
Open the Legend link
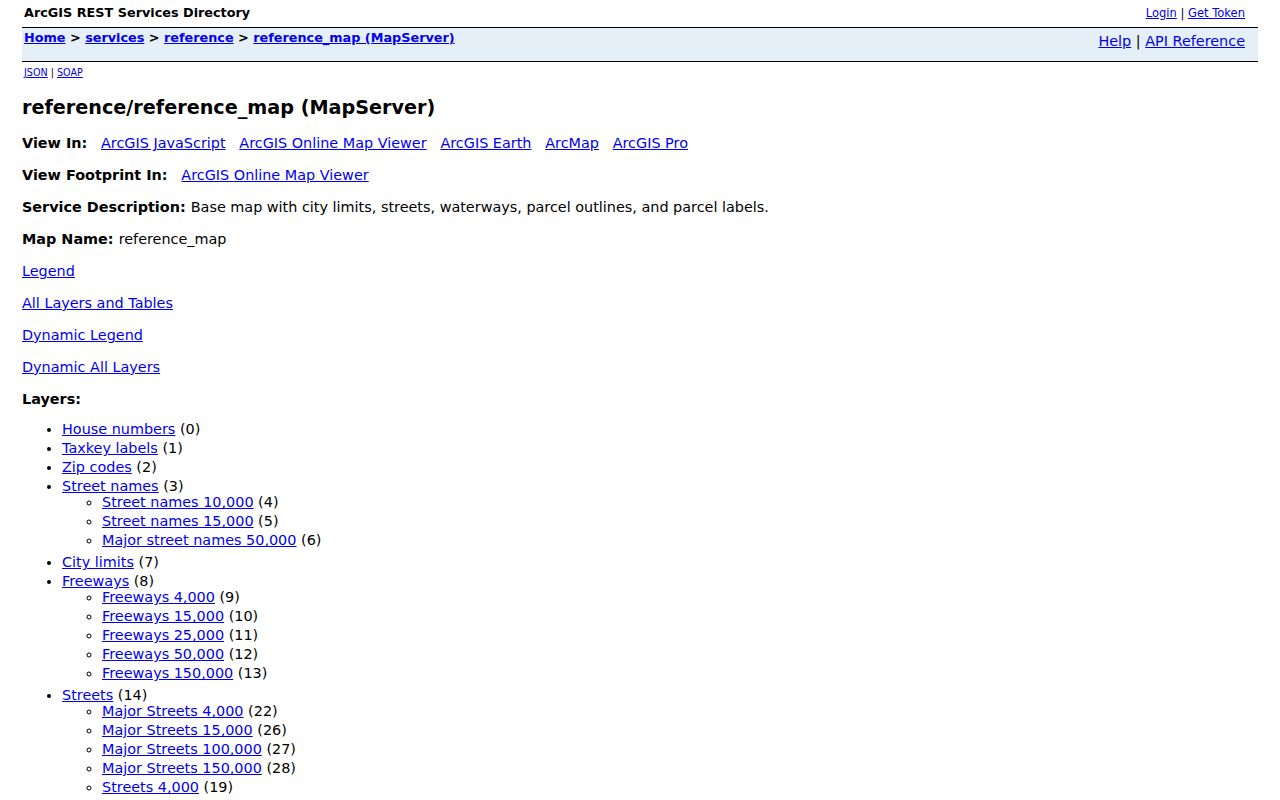pyautogui.click(x=48, y=271)
